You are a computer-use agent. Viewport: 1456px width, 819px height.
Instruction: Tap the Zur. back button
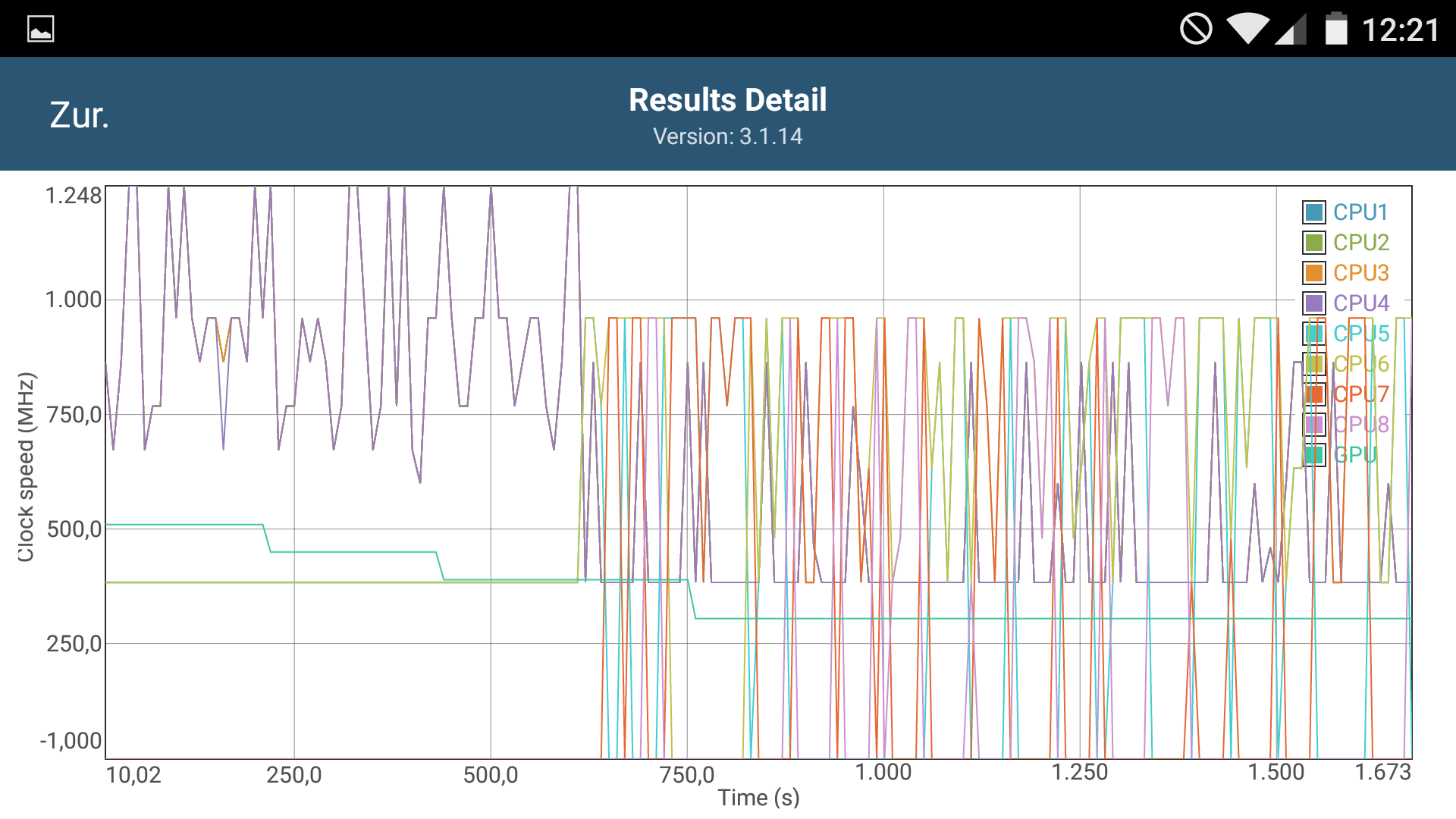pyautogui.click(x=80, y=115)
